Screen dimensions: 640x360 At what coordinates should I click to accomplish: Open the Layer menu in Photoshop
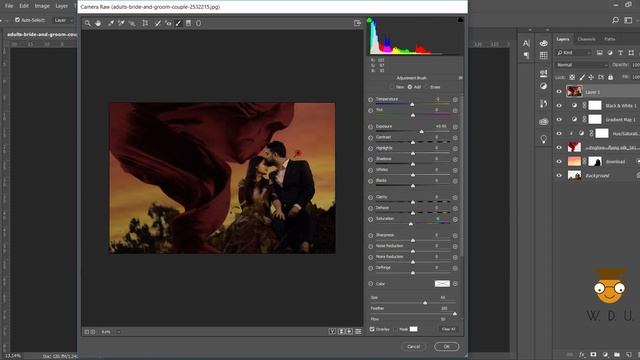62,6
